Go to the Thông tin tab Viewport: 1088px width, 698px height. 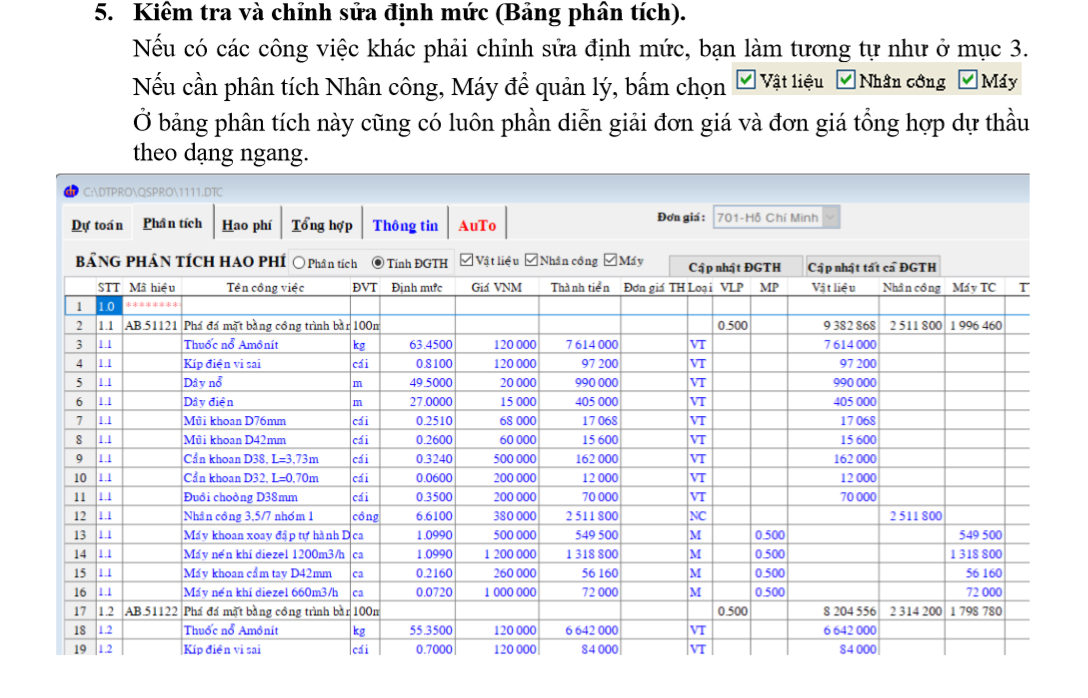(x=405, y=225)
